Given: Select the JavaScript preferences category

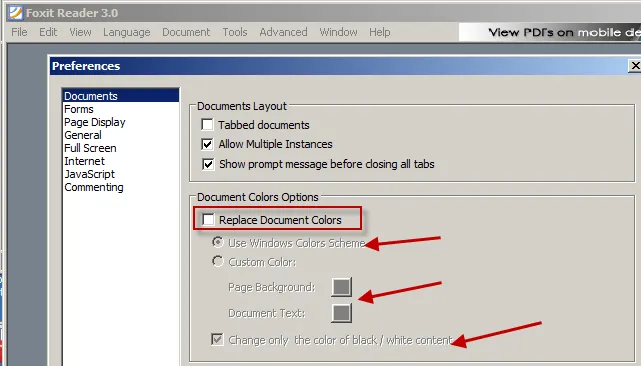Looking at the screenshot, I should 90,174.
